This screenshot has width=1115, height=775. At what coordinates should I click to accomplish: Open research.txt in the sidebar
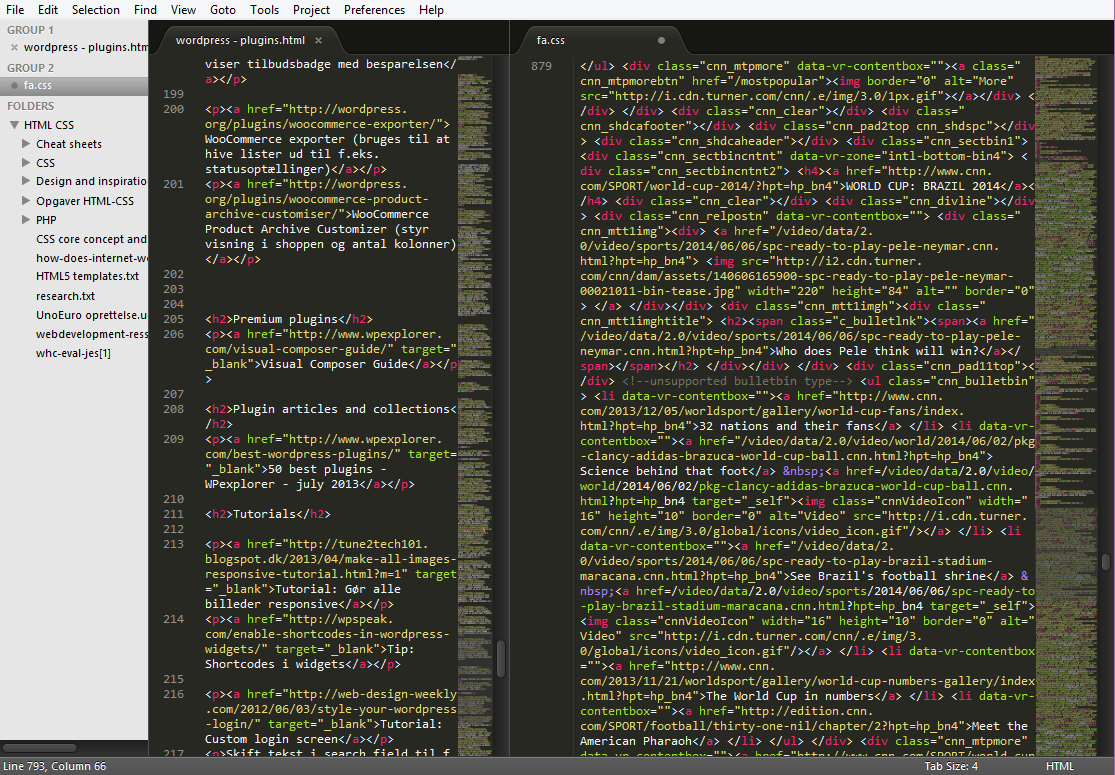coord(65,296)
